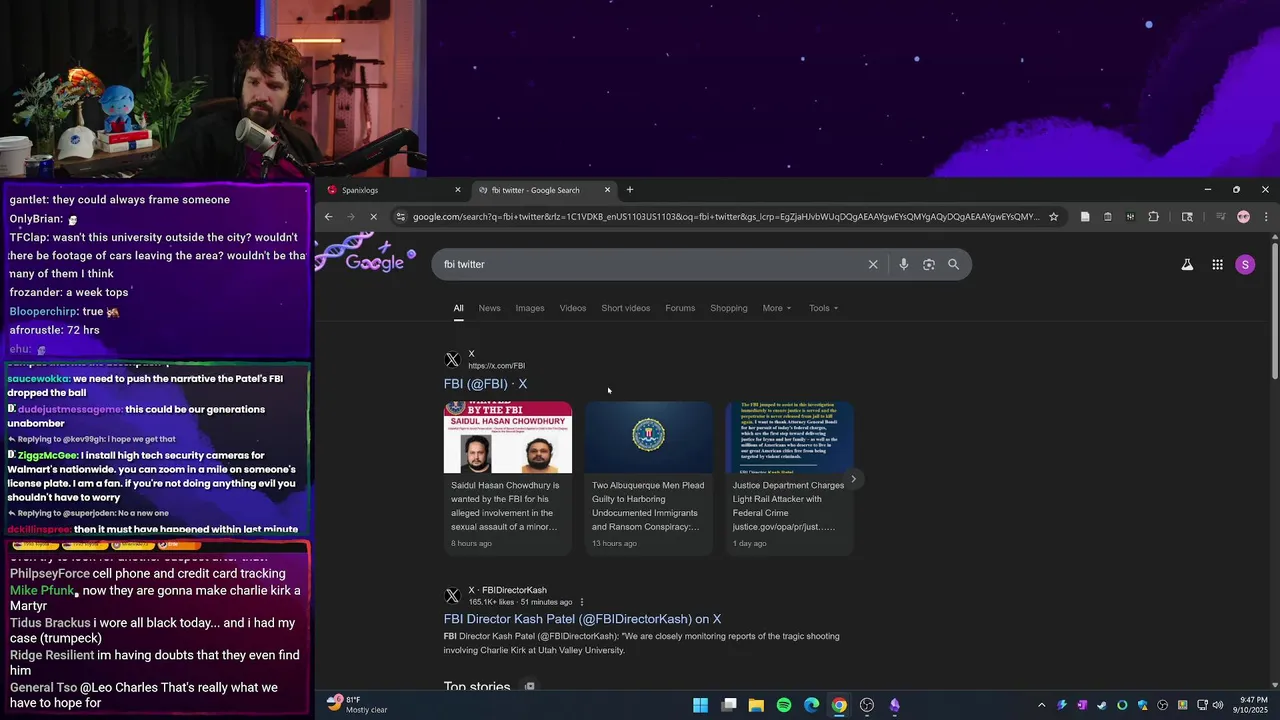Open FBI Director Kash Patel on X link
The height and width of the screenshot is (720, 1280).
tap(582, 619)
